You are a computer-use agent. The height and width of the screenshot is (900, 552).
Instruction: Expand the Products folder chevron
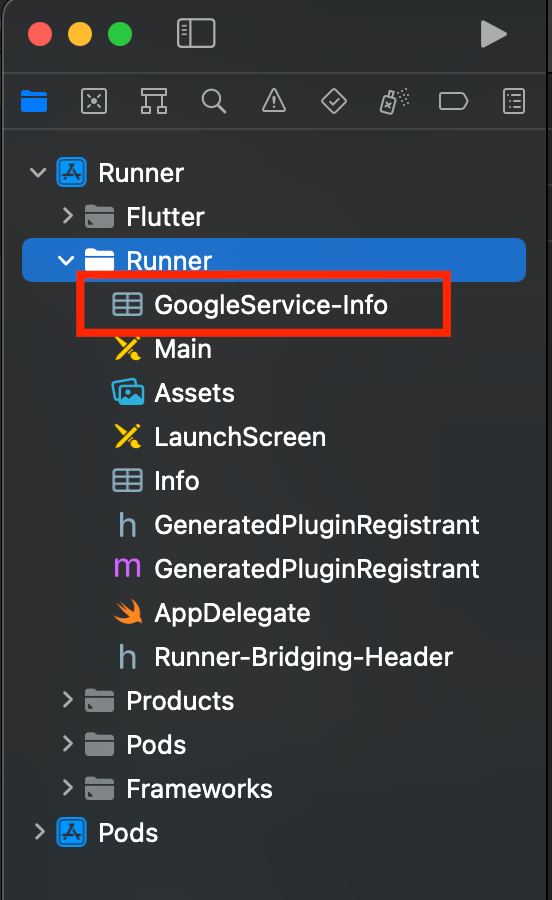point(68,700)
